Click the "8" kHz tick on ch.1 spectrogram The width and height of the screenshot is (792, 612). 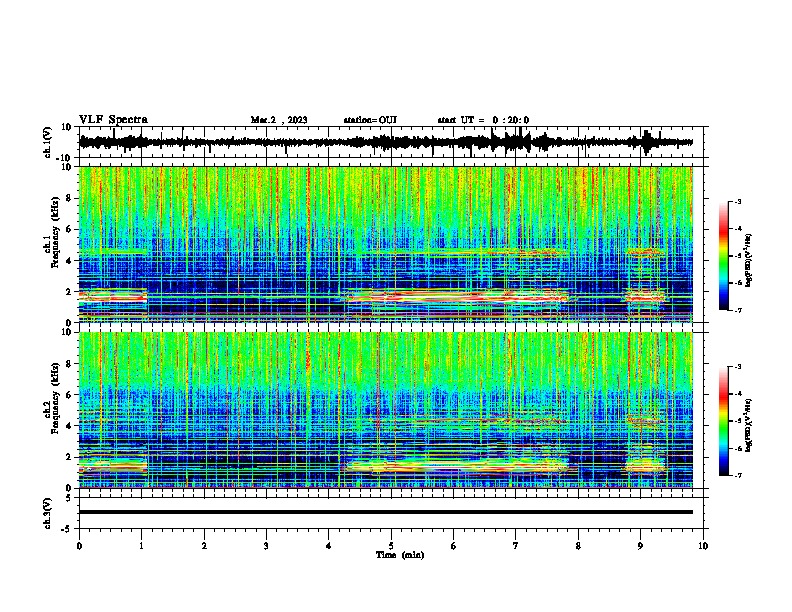(69, 198)
